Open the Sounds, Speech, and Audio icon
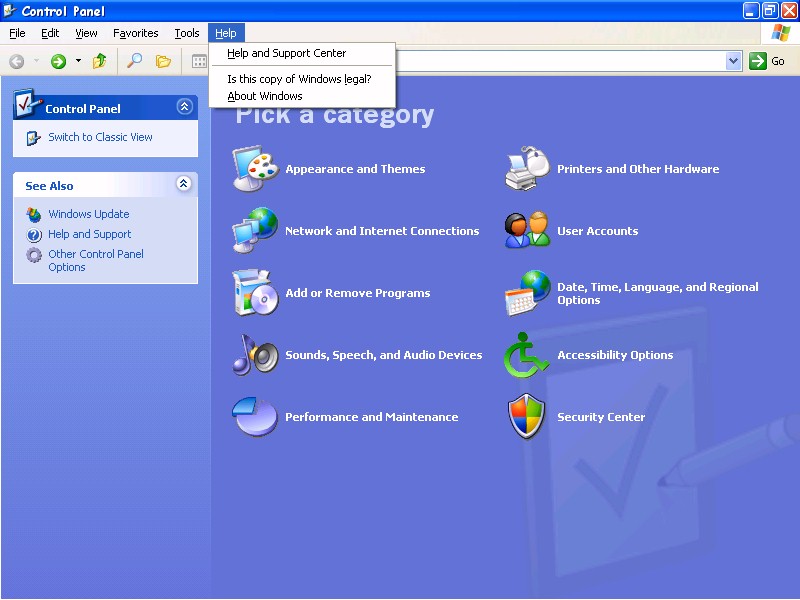The height and width of the screenshot is (600, 800). pos(256,355)
